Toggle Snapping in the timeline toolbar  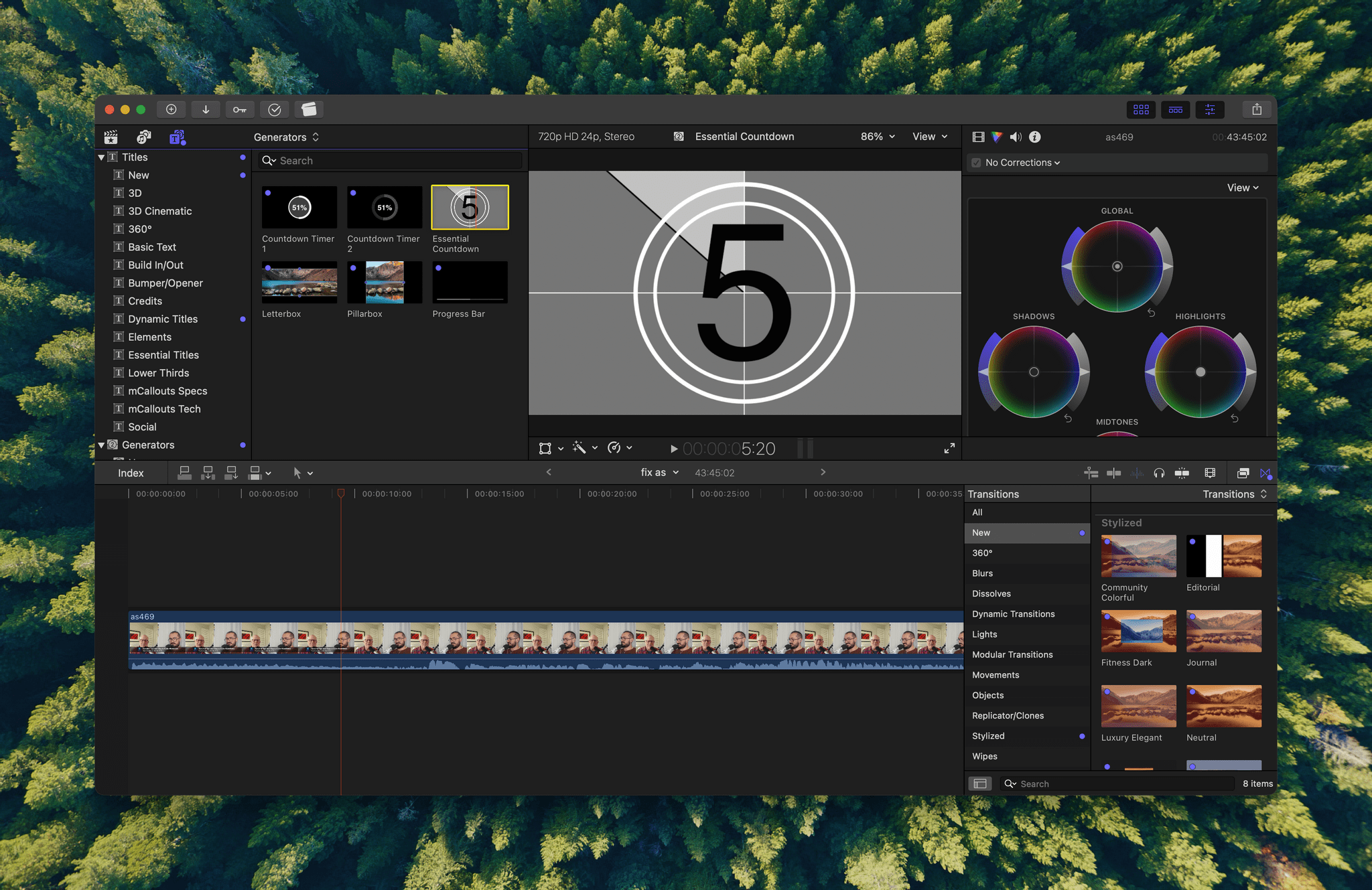[1182, 473]
